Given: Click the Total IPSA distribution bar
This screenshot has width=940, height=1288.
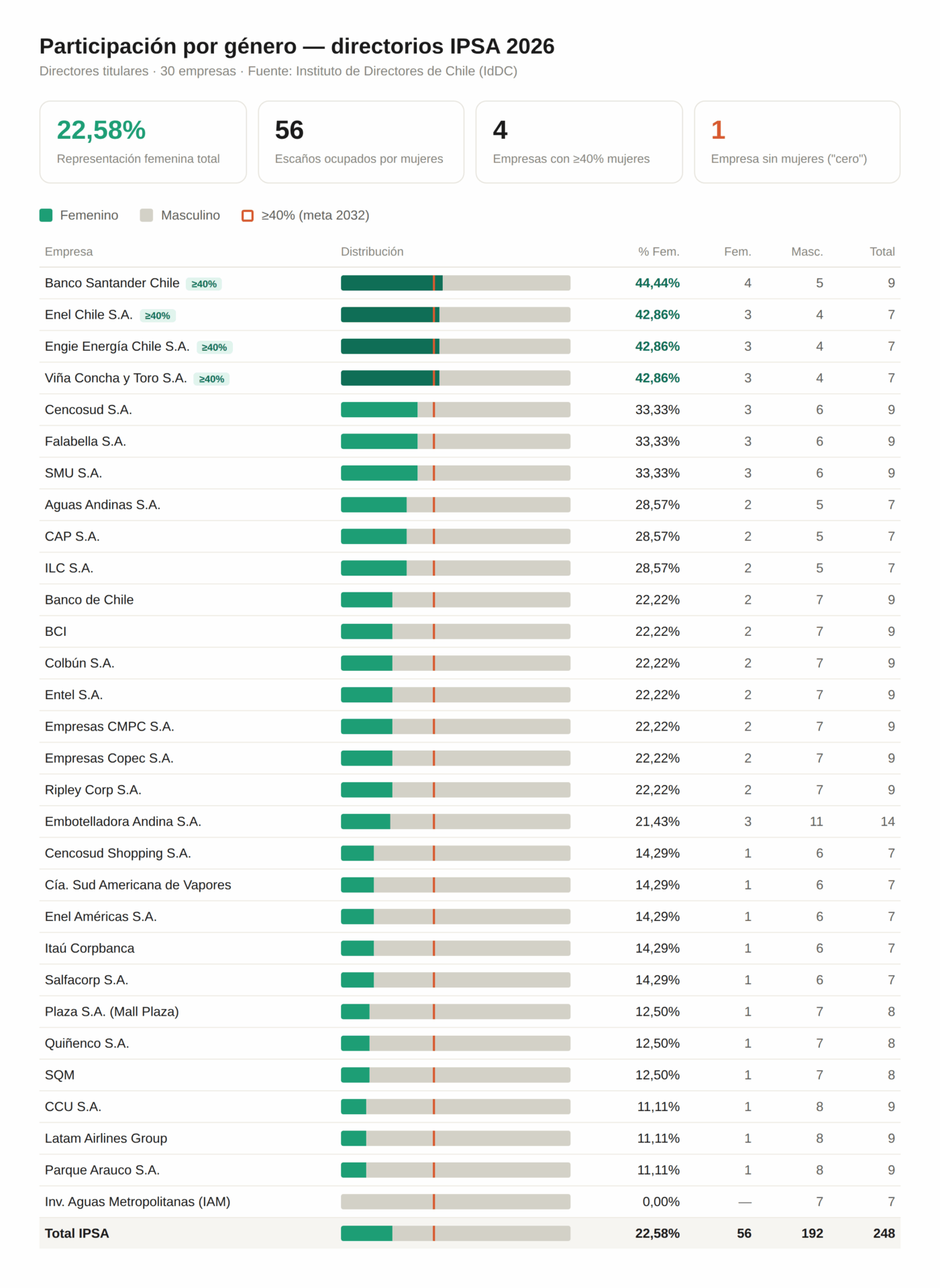Looking at the screenshot, I should point(456,1234).
